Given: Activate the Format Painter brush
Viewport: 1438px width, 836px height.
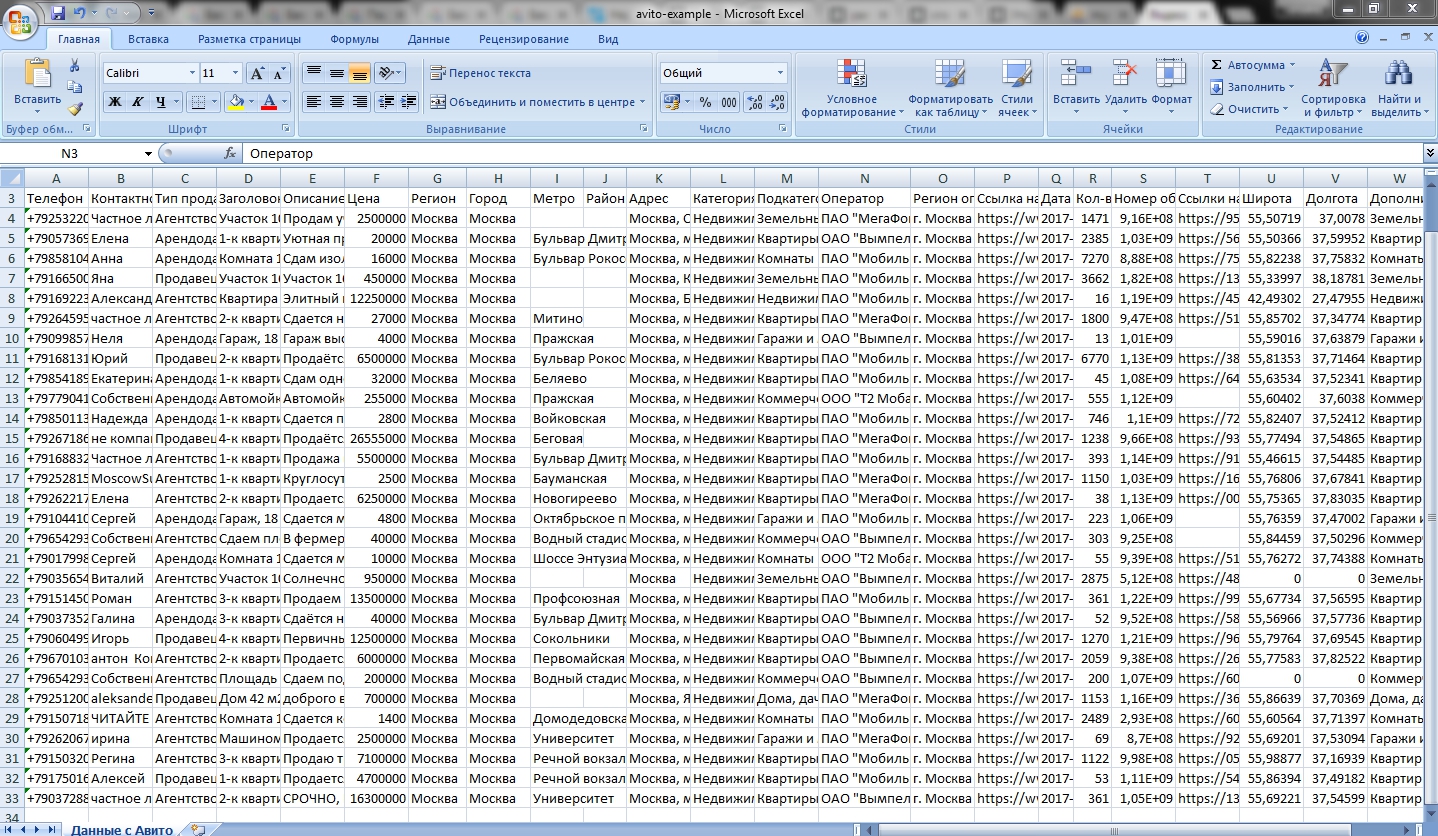Looking at the screenshot, I should tap(75, 109).
